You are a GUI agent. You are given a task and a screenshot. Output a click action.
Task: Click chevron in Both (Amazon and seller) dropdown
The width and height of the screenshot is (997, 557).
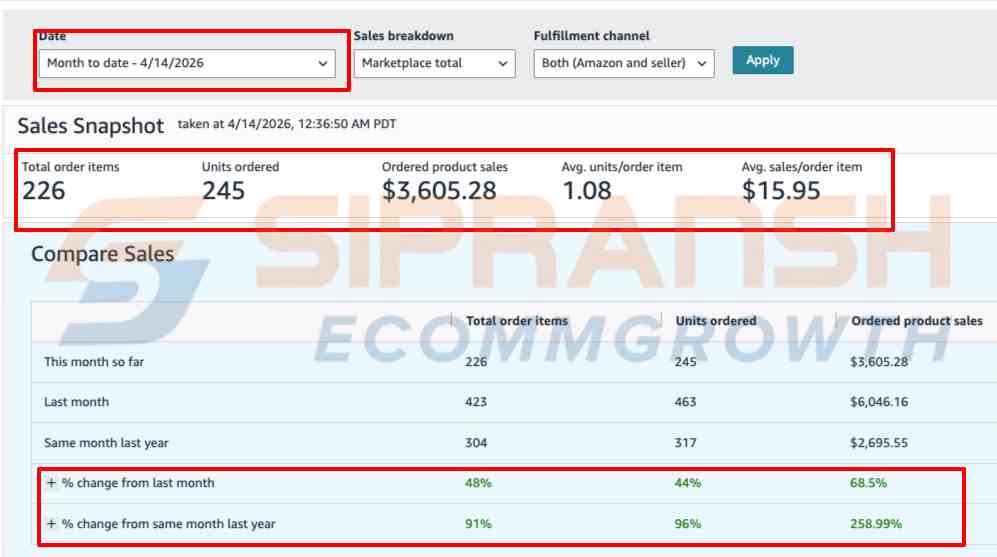pos(702,63)
